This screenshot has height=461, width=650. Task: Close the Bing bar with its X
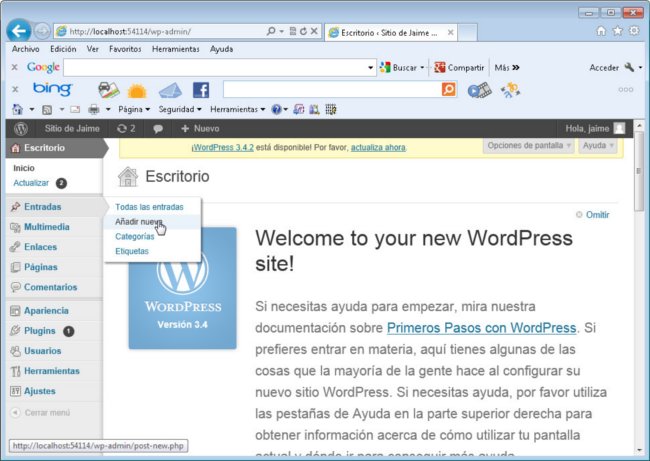pyautogui.click(x=15, y=89)
